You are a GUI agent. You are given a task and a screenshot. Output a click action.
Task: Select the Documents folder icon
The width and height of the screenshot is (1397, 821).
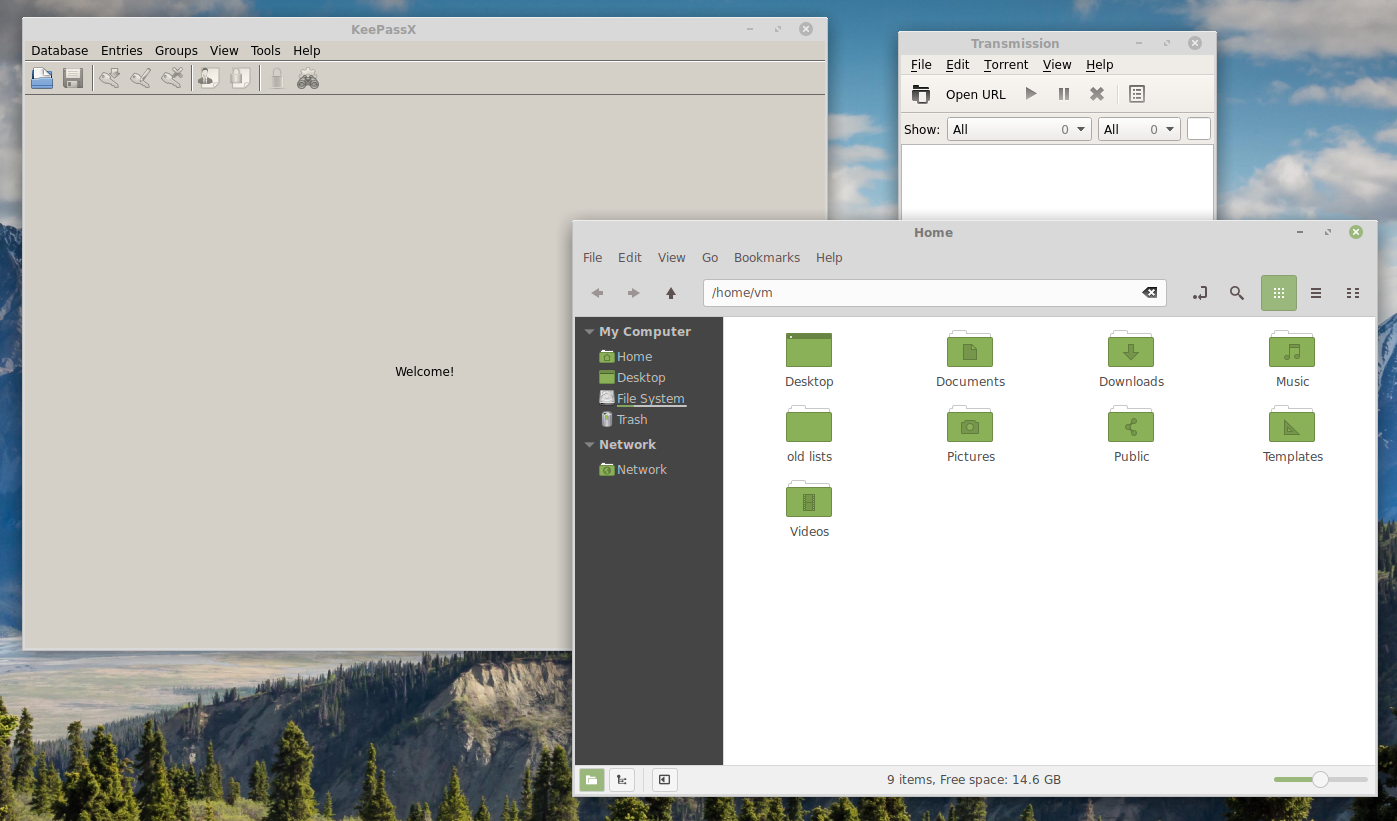pos(970,350)
